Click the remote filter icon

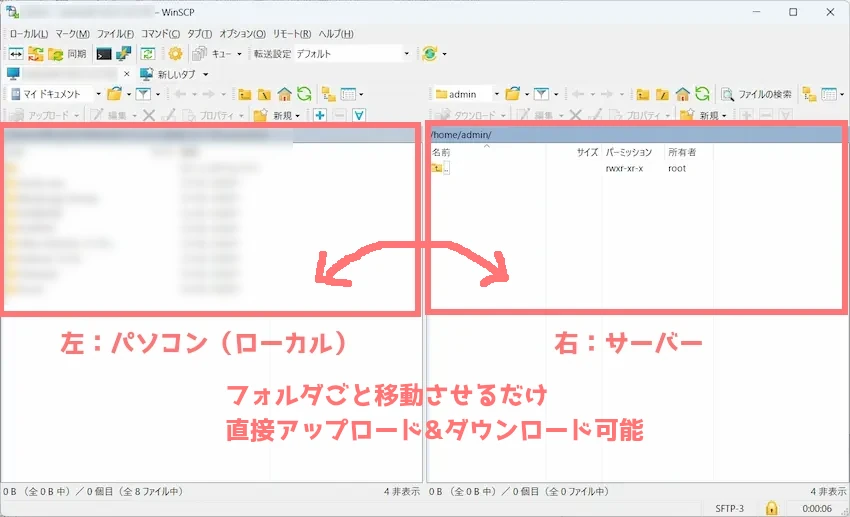tap(541, 94)
